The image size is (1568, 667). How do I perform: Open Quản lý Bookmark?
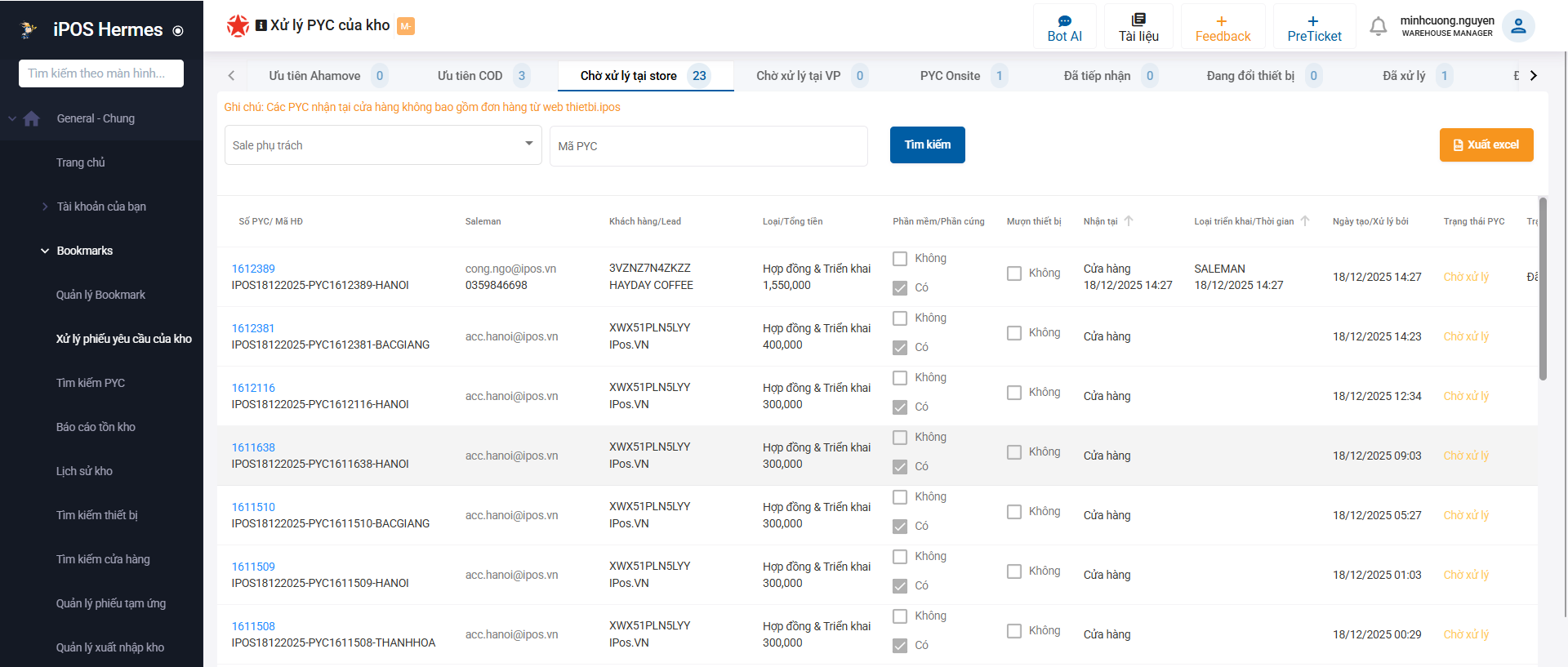click(x=100, y=295)
